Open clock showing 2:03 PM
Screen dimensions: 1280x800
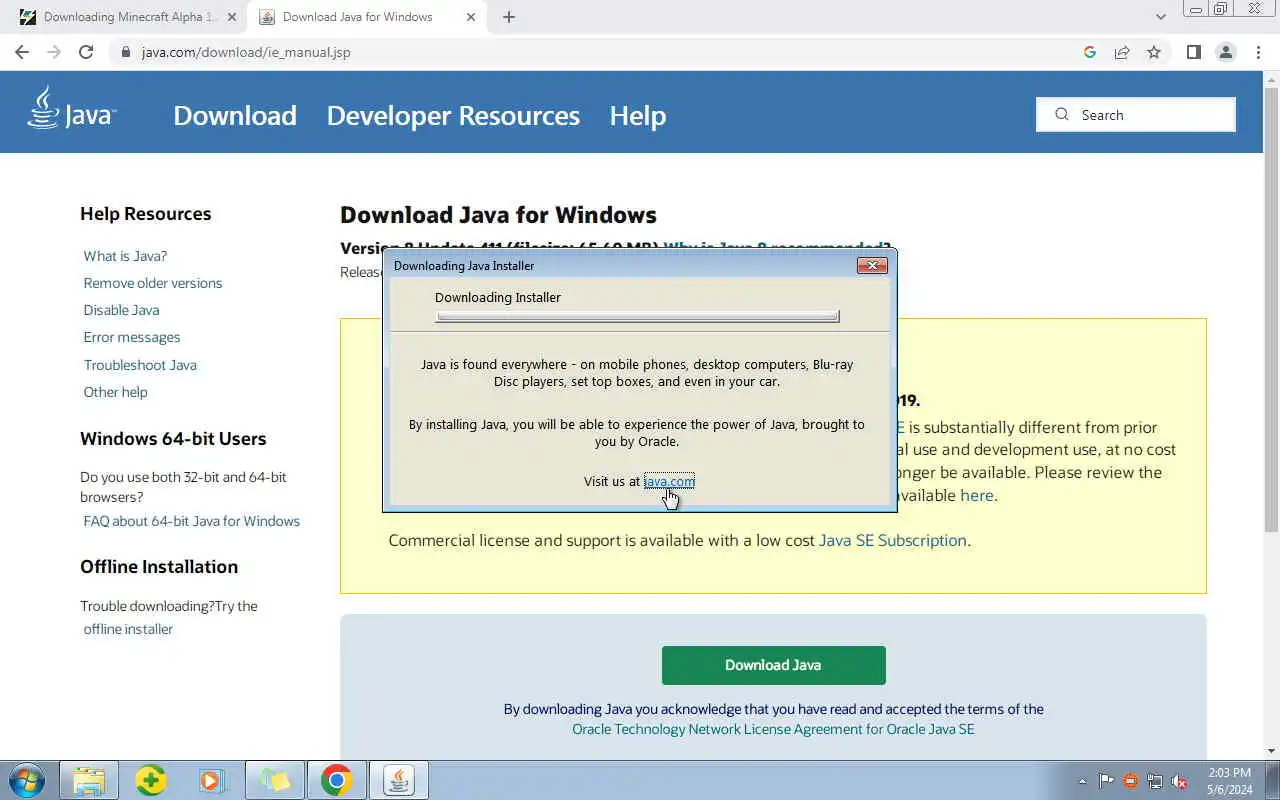pyautogui.click(x=1229, y=781)
